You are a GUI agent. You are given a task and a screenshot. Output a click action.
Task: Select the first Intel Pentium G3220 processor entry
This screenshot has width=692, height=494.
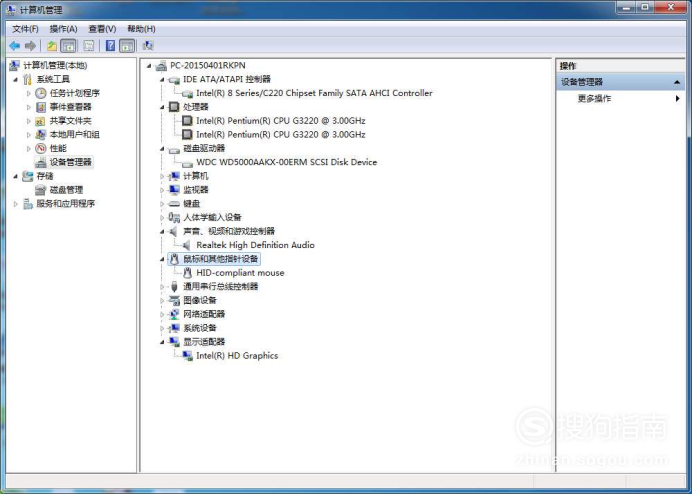click(x=281, y=121)
